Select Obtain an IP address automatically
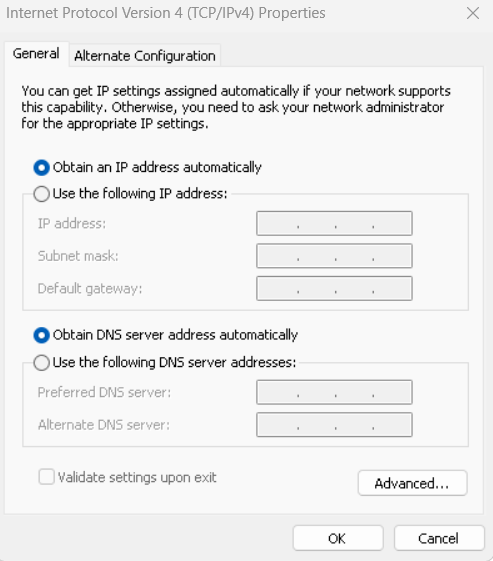493x561 pixels. pyautogui.click(x=42, y=167)
